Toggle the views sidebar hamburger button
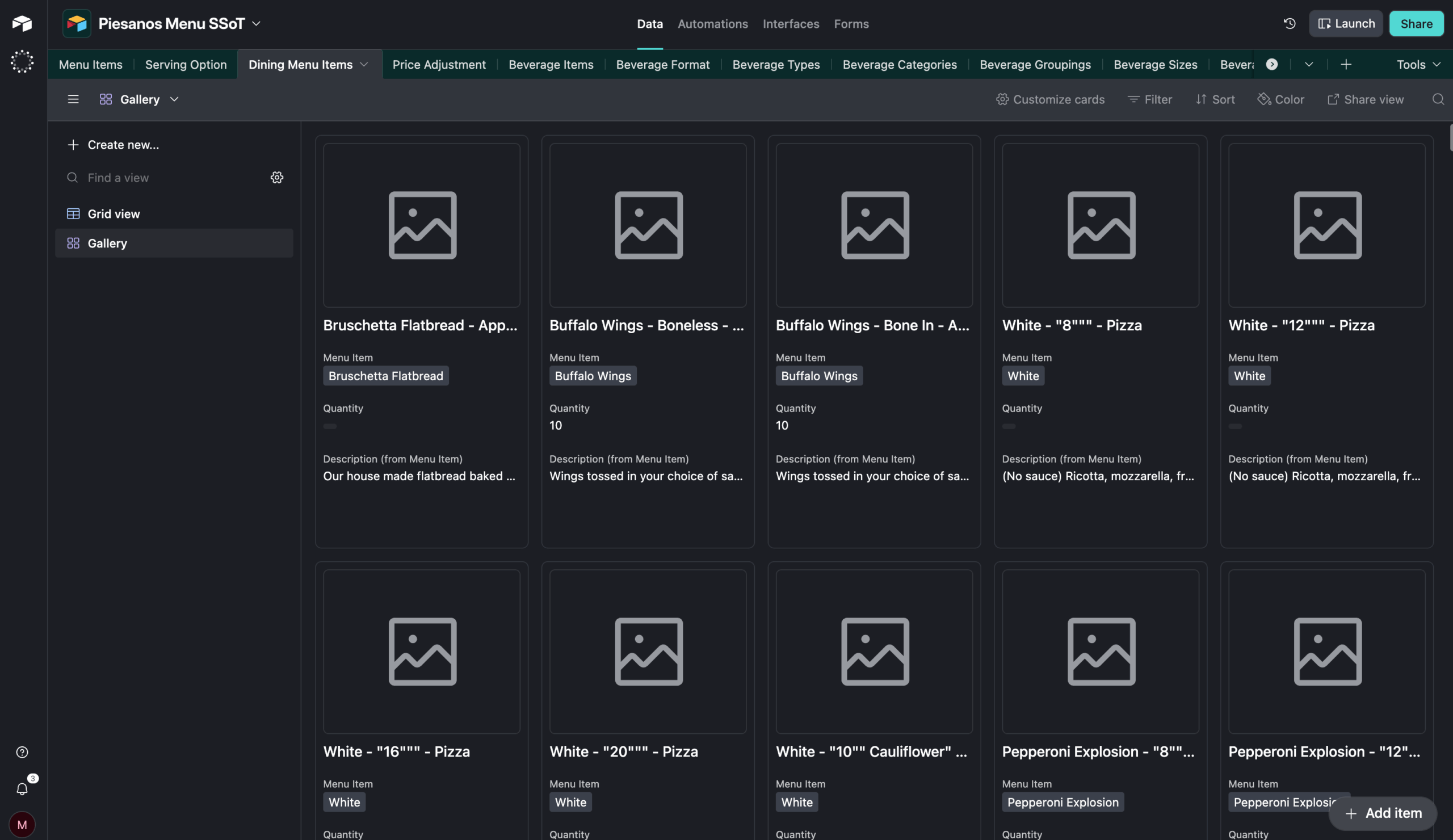 (x=73, y=99)
